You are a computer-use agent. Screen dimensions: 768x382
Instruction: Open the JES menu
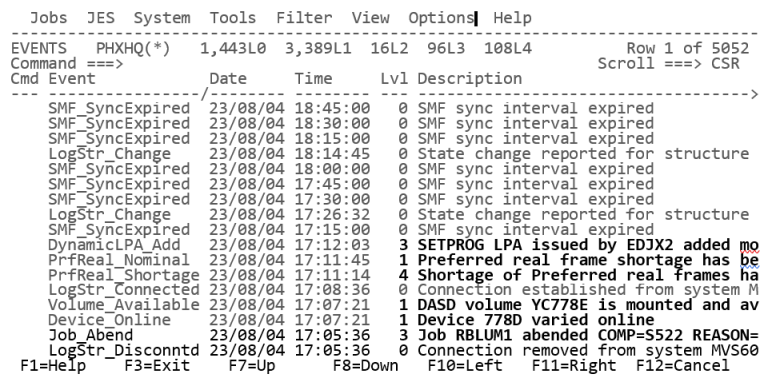(x=101, y=18)
